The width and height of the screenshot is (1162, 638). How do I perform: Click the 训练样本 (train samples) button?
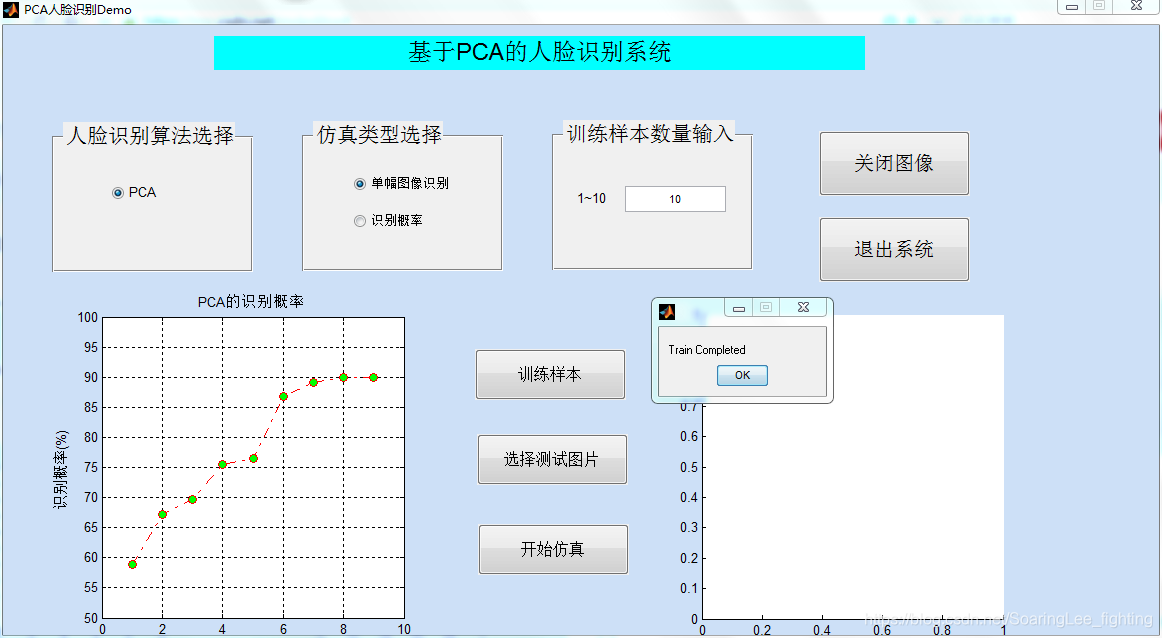550,374
